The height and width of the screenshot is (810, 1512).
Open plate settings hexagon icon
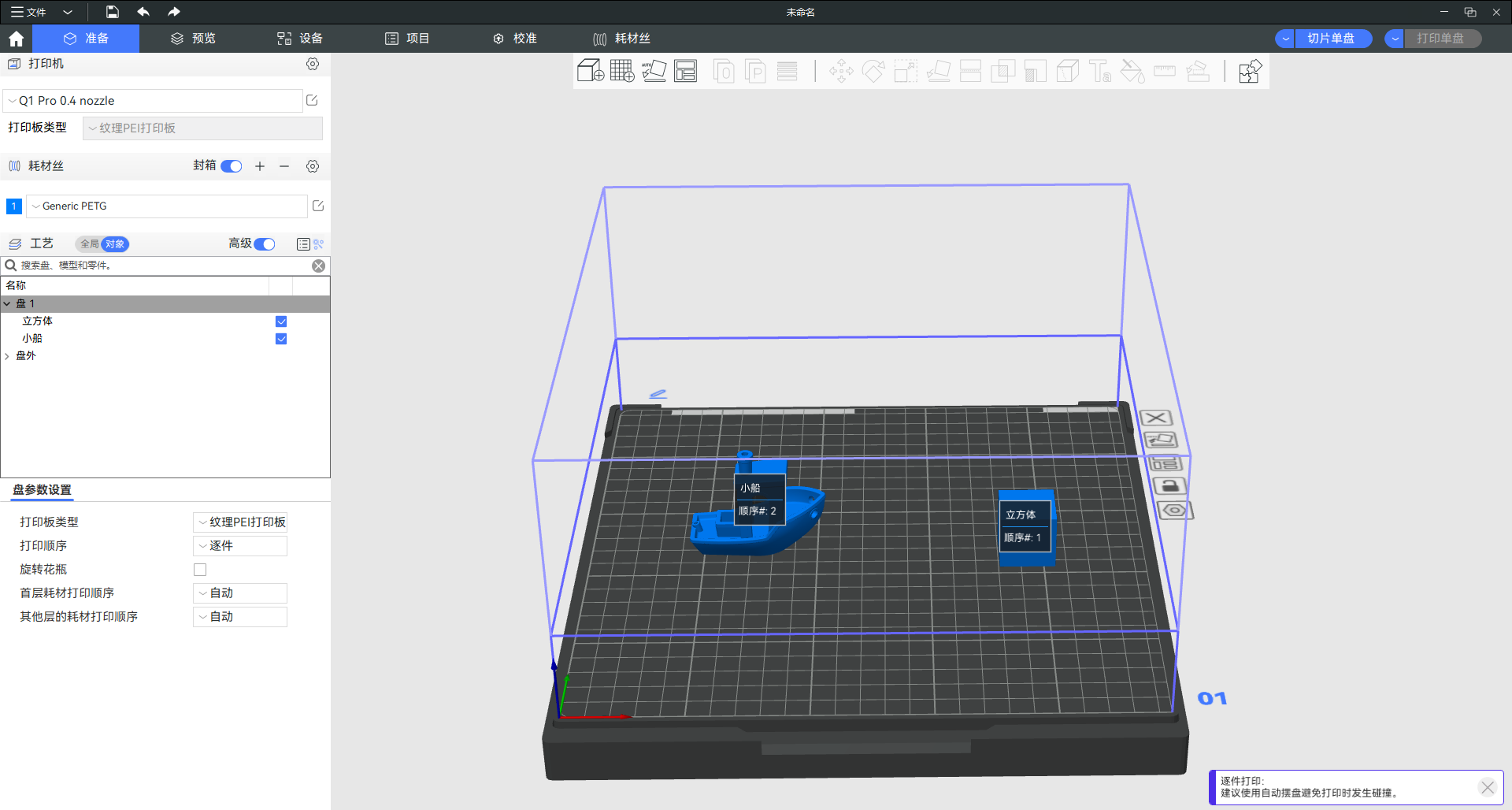click(x=1174, y=511)
